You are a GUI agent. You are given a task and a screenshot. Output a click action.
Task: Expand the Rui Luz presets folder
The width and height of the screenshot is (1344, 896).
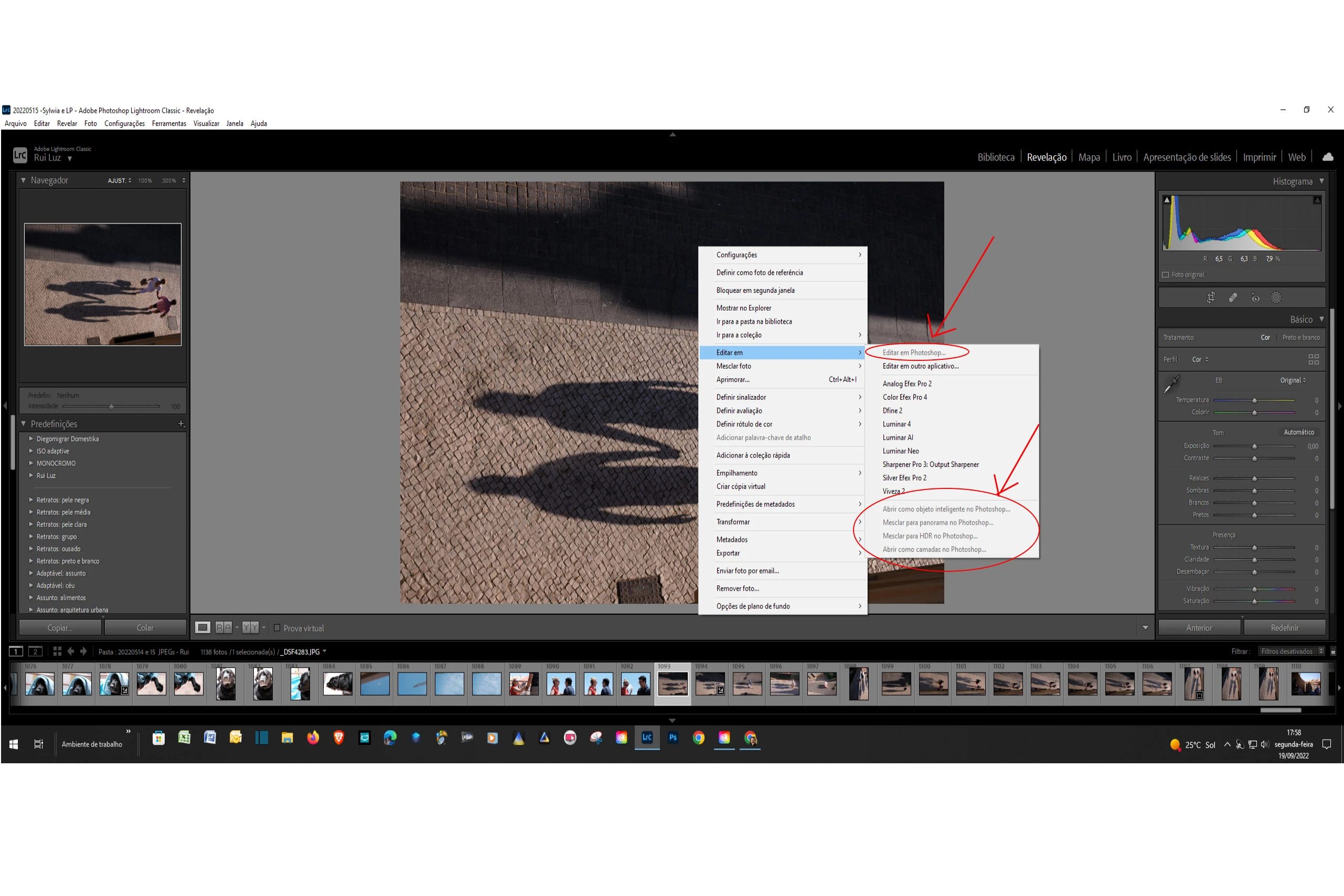tap(31, 475)
